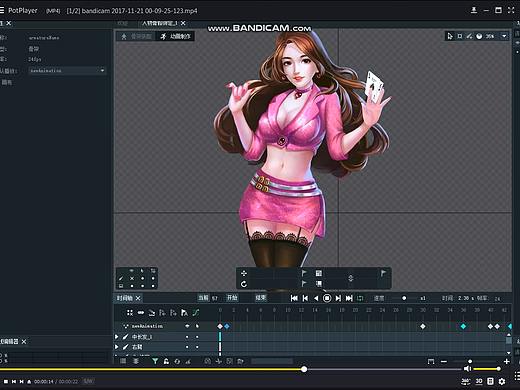This screenshot has height=390, width=520.
Task: Adjust the timeline zoom slider
Action: click(x=470, y=361)
